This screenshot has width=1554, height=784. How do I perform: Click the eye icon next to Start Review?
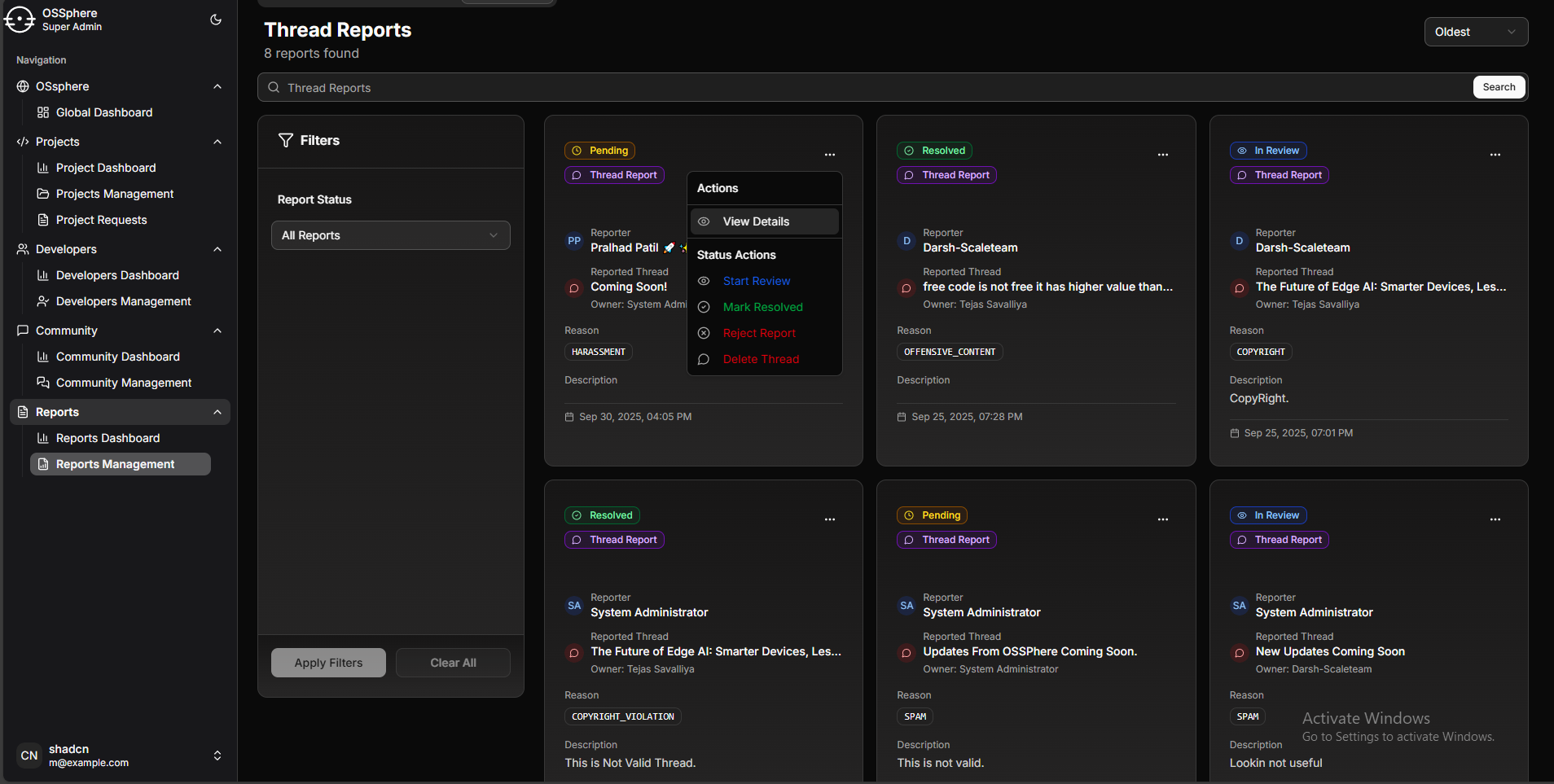pyautogui.click(x=704, y=281)
